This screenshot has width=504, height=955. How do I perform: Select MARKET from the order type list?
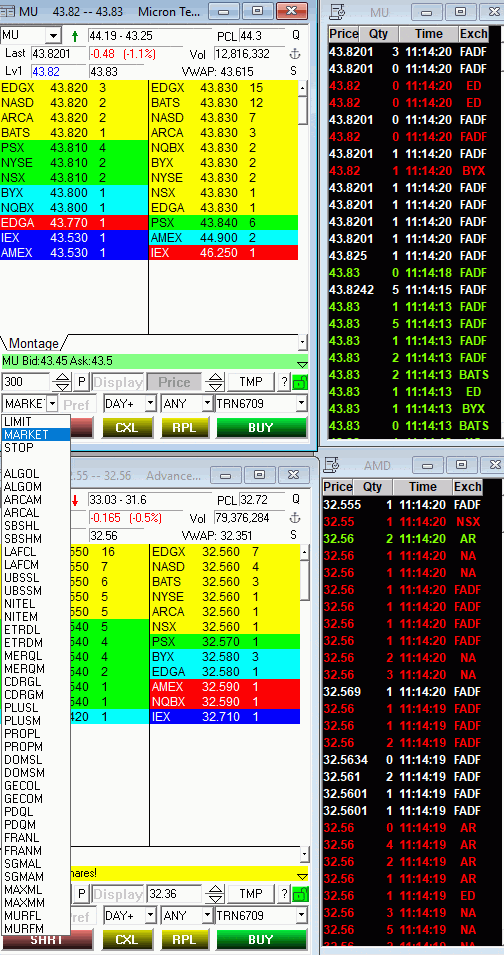click(x=37, y=435)
